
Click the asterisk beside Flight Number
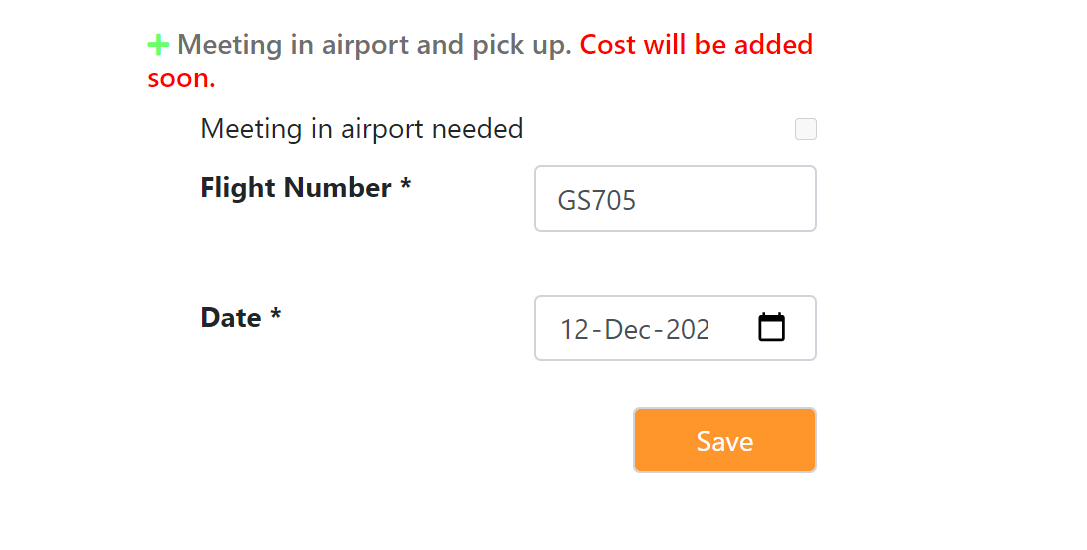pyautogui.click(x=406, y=188)
